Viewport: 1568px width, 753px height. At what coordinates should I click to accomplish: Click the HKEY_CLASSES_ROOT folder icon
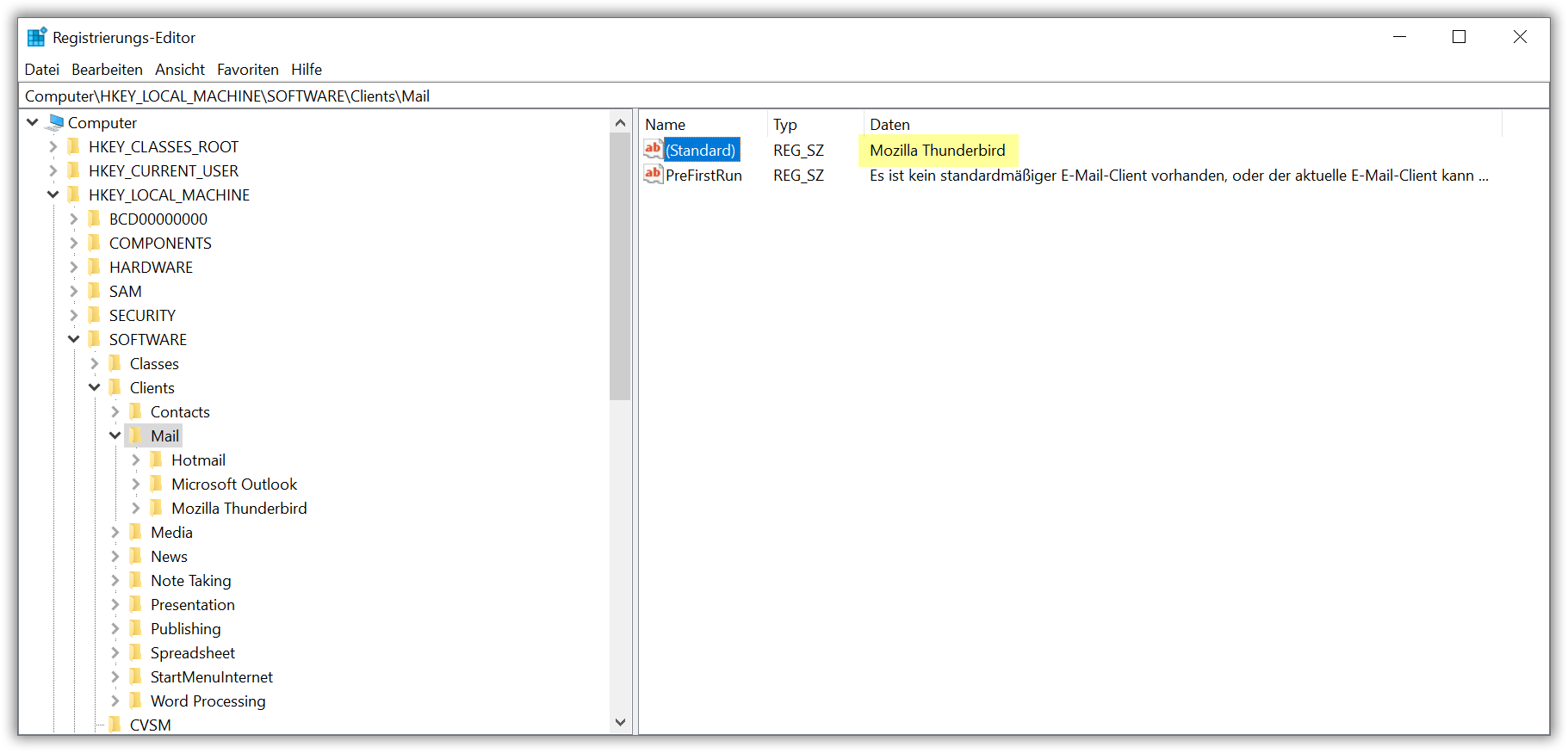pyautogui.click(x=74, y=146)
